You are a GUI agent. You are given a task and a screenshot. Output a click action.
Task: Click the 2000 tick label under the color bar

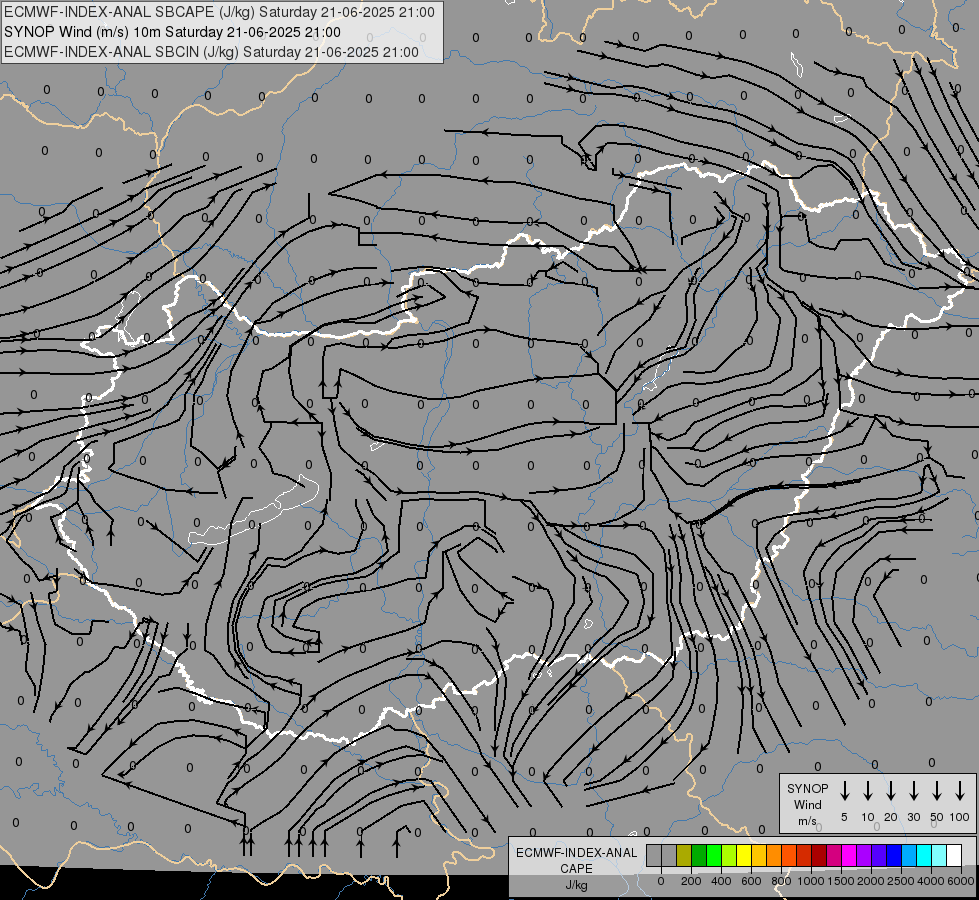871,881
